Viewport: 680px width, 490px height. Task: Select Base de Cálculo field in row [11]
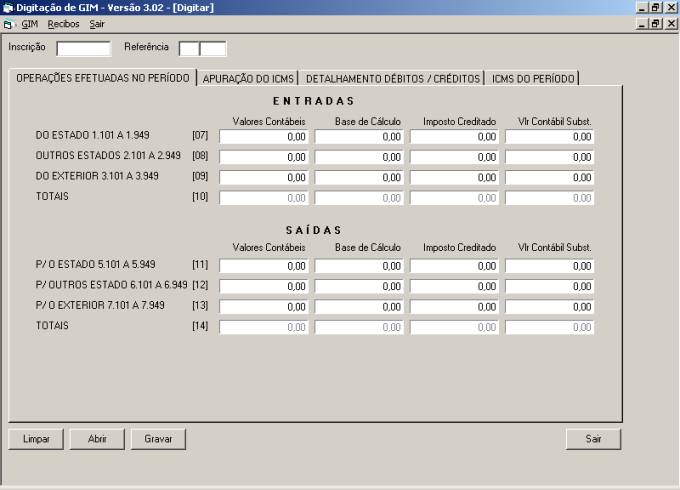[359, 266]
